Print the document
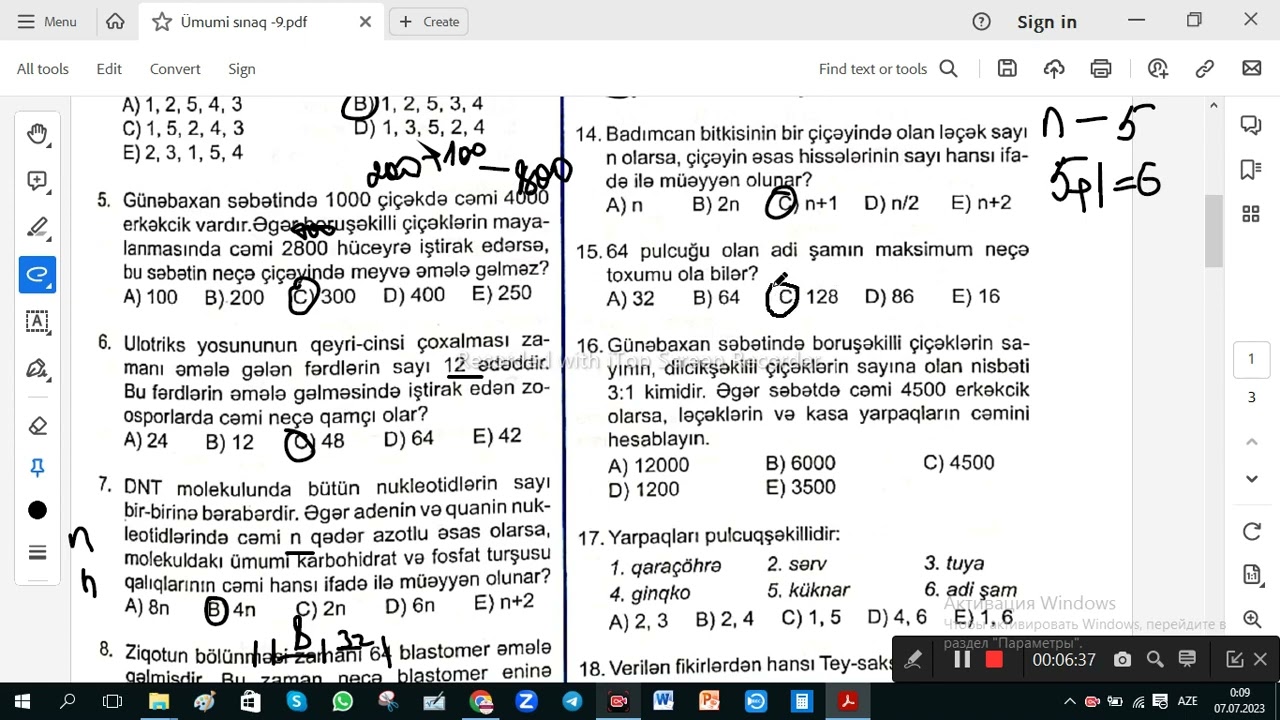 tap(1101, 68)
